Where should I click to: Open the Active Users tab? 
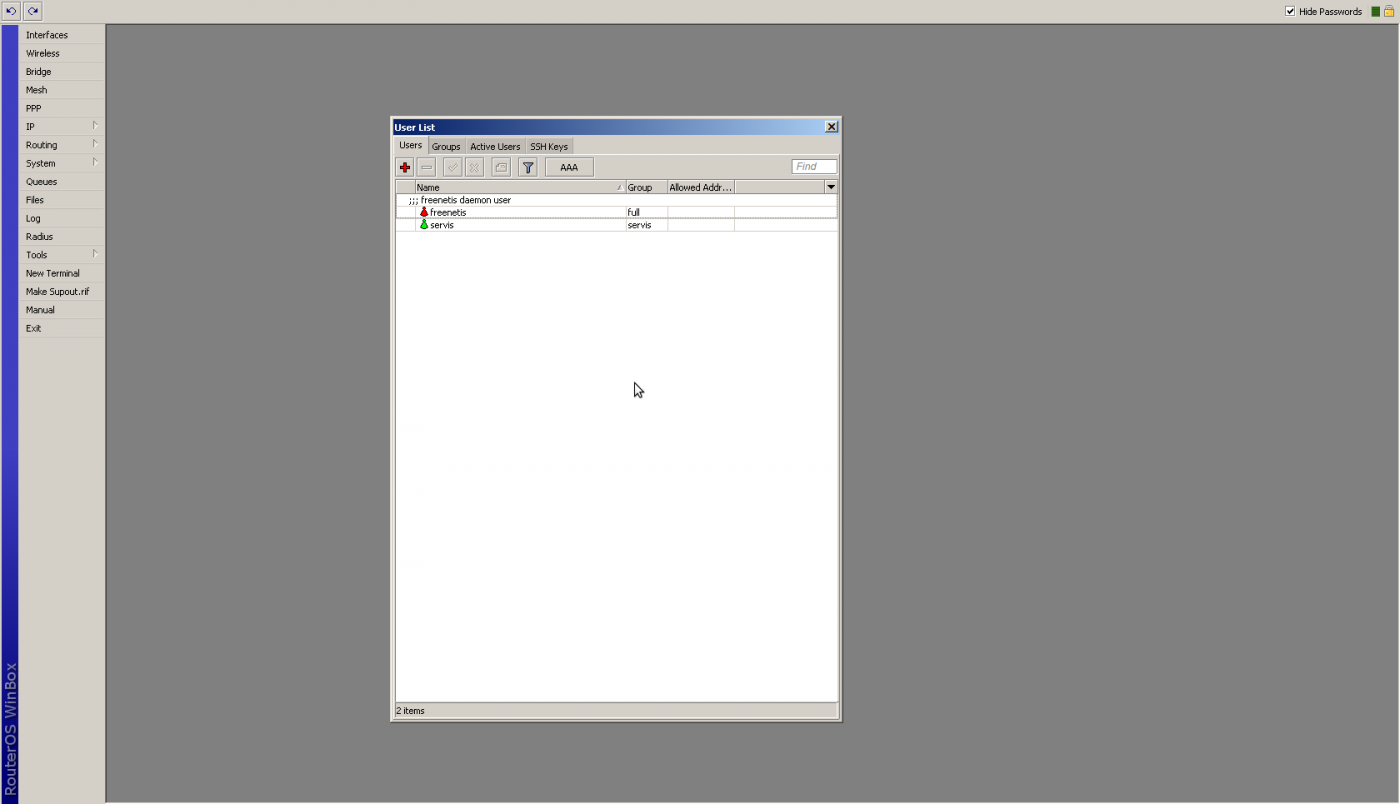(x=495, y=146)
